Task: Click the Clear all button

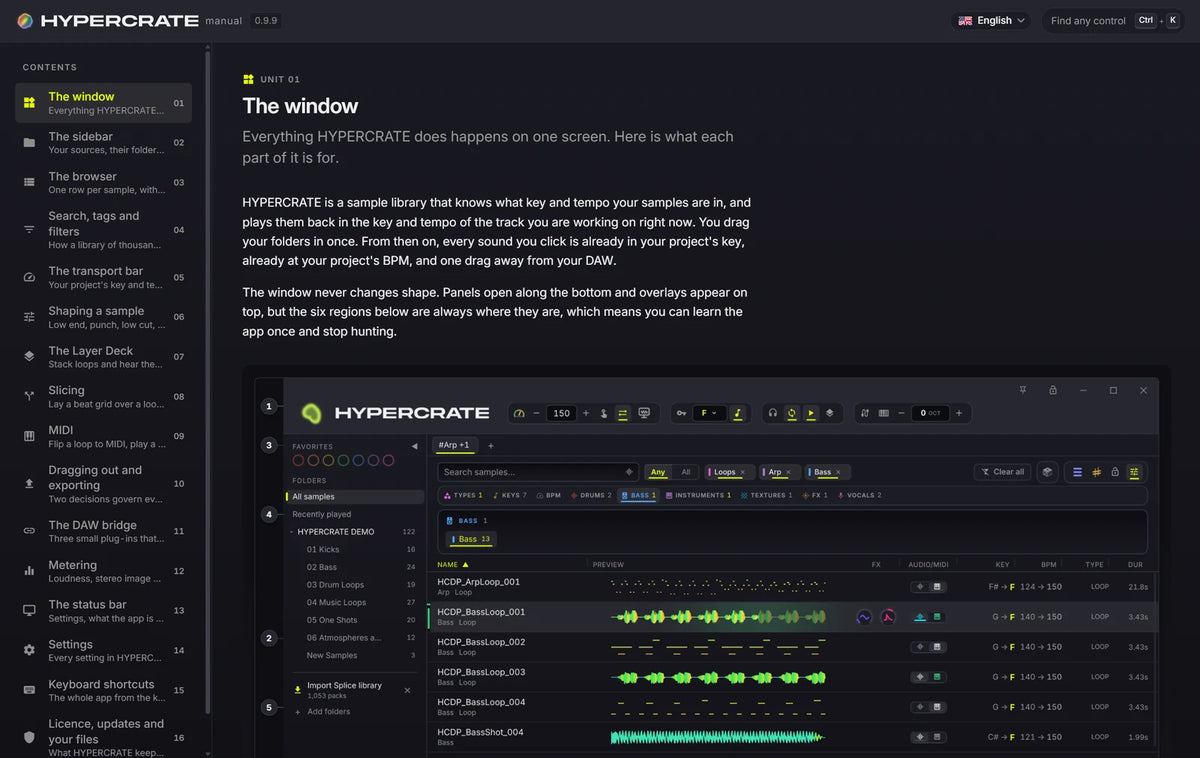Action: tap(1002, 472)
